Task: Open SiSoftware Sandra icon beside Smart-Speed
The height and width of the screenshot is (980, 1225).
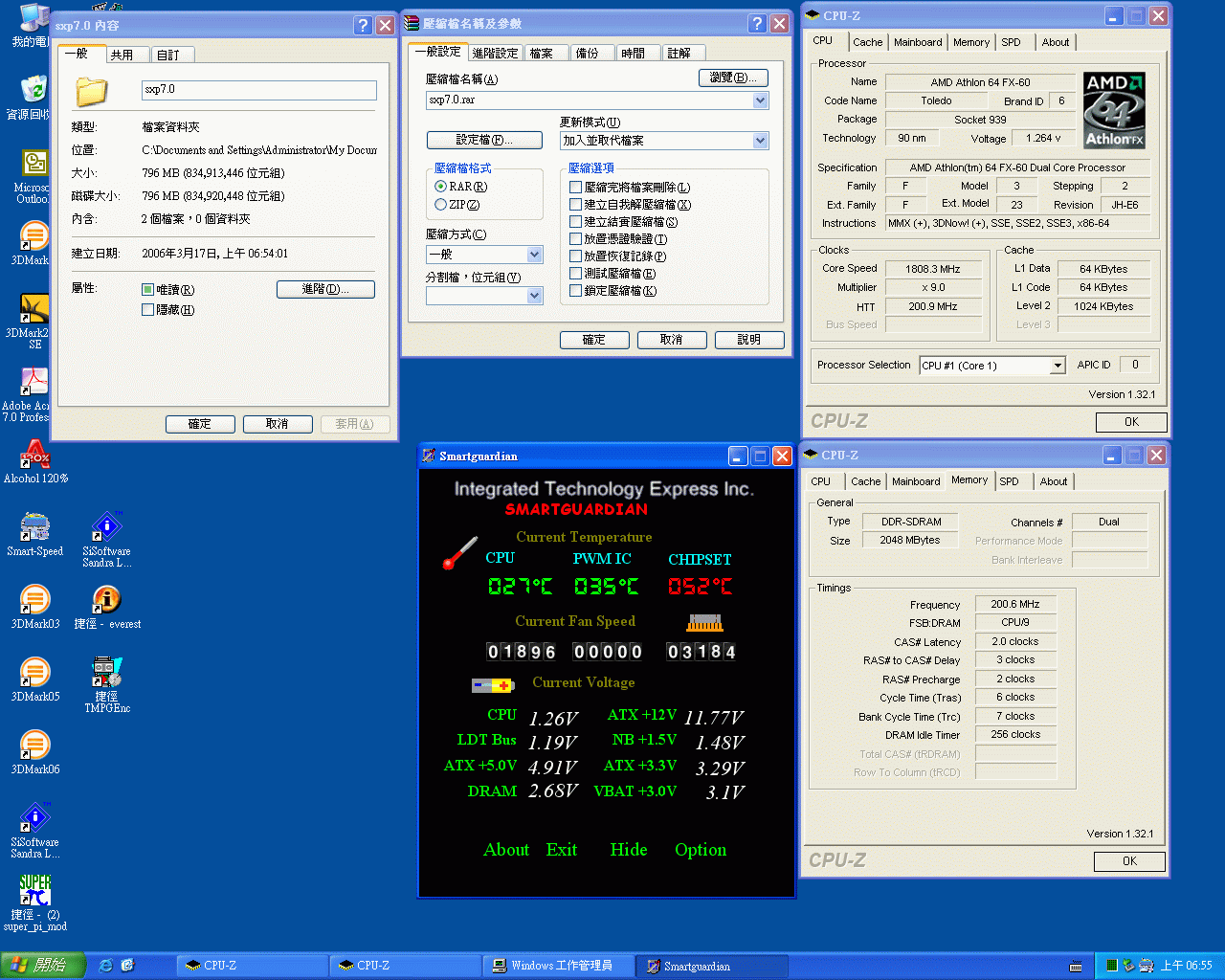Action: [106, 526]
